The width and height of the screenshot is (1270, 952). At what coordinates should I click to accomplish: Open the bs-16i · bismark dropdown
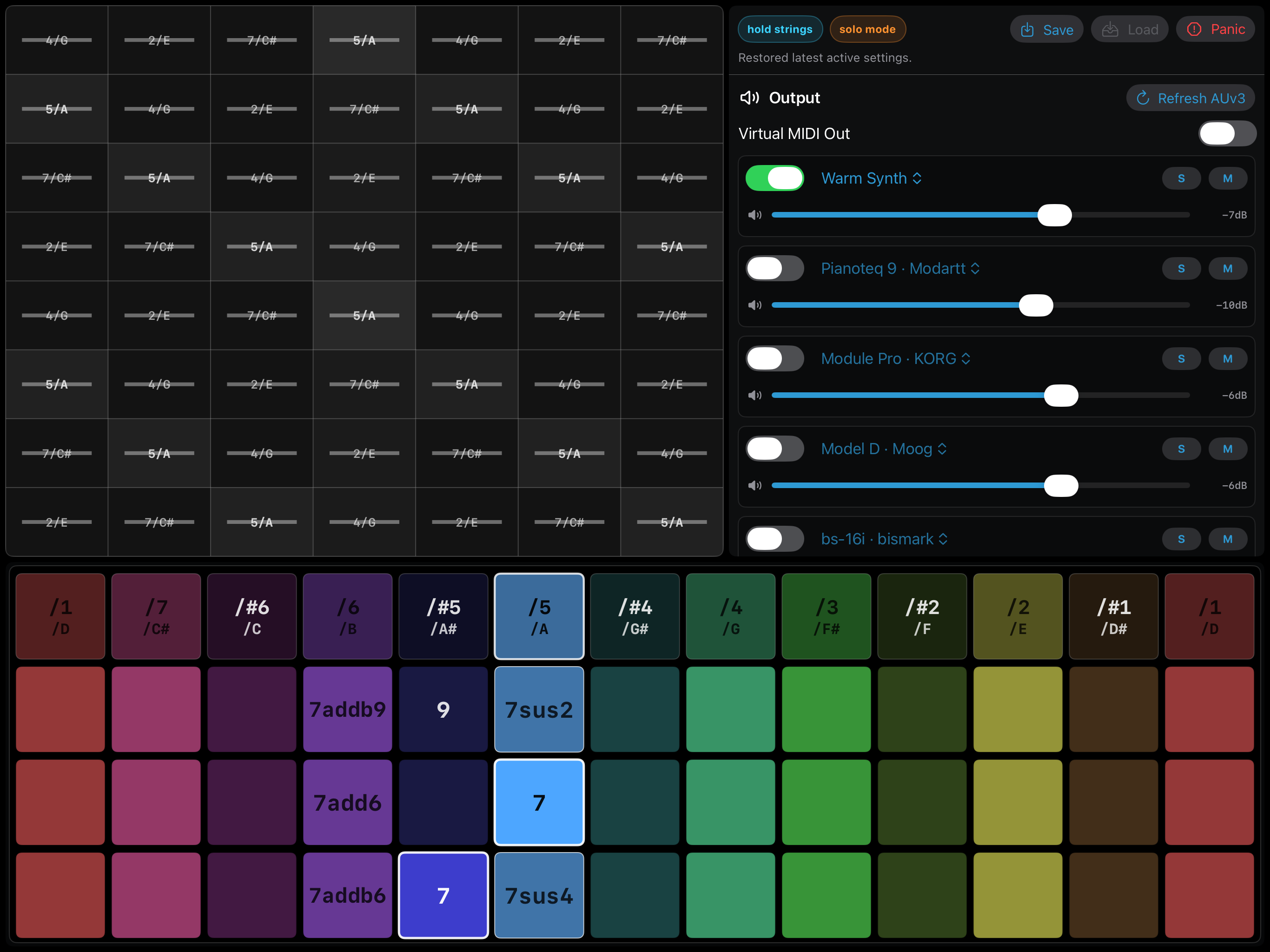884,539
